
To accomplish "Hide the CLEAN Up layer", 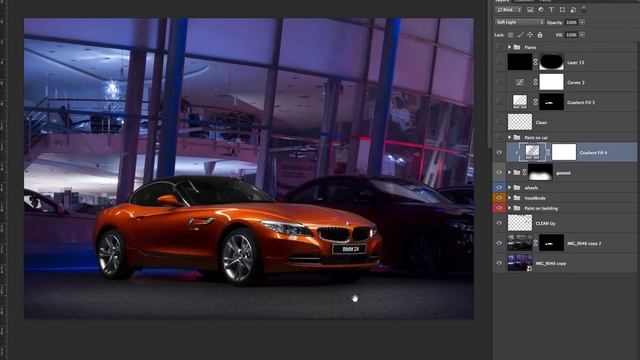I will click(x=499, y=223).
